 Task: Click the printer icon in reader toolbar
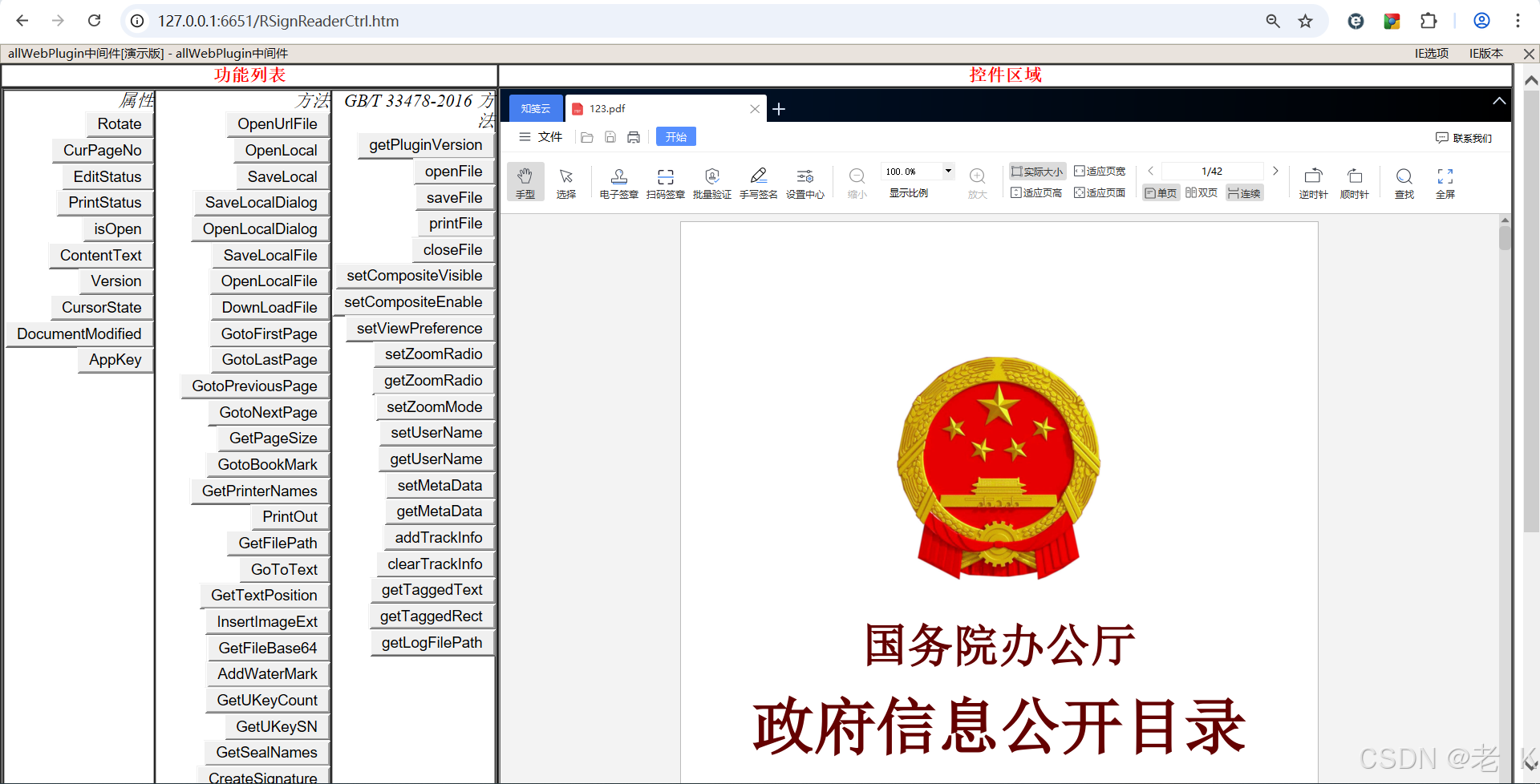634,137
